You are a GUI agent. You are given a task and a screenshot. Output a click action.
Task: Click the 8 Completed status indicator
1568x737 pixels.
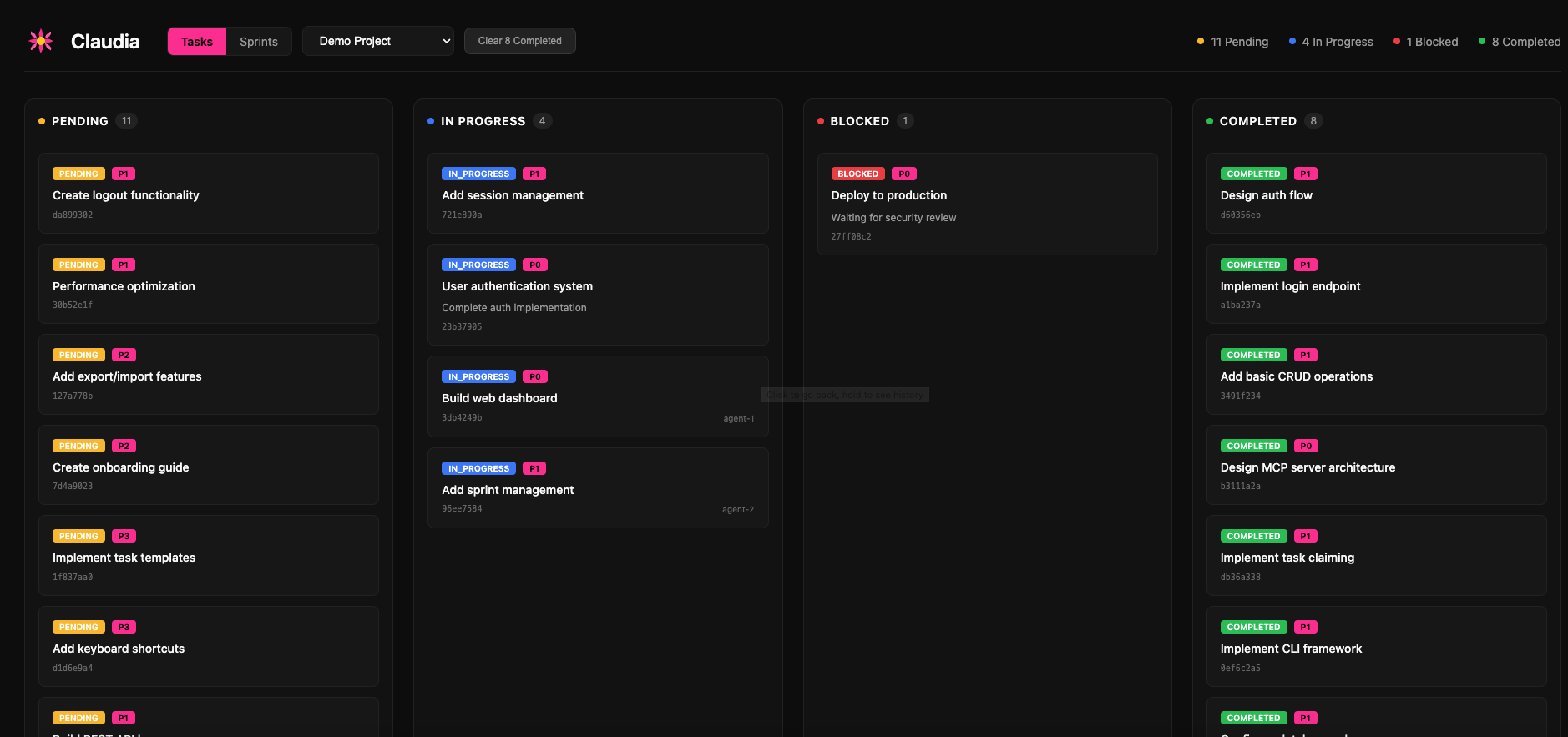[x=1519, y=42]
